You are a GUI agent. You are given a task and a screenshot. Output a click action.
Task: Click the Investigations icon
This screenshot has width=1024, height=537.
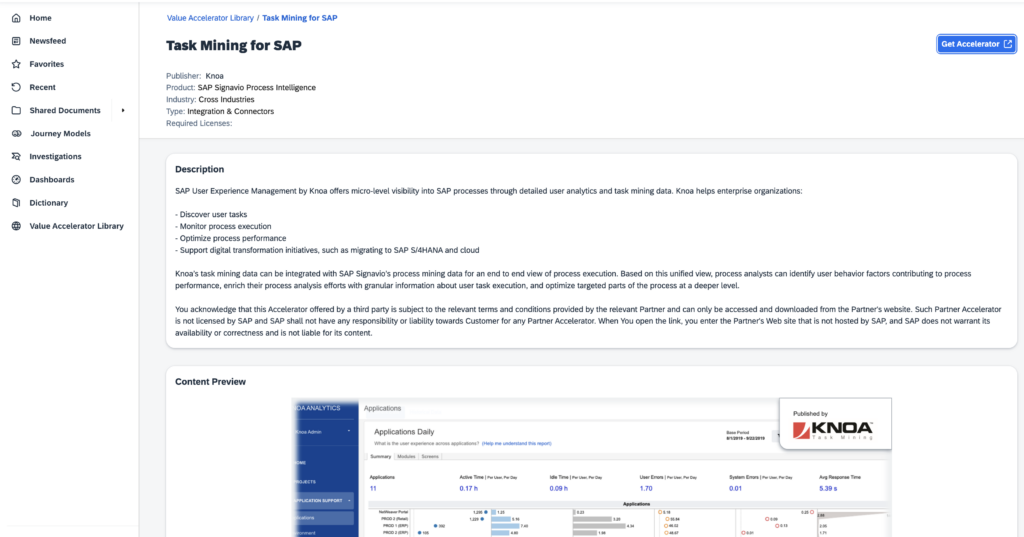[16, 157]
